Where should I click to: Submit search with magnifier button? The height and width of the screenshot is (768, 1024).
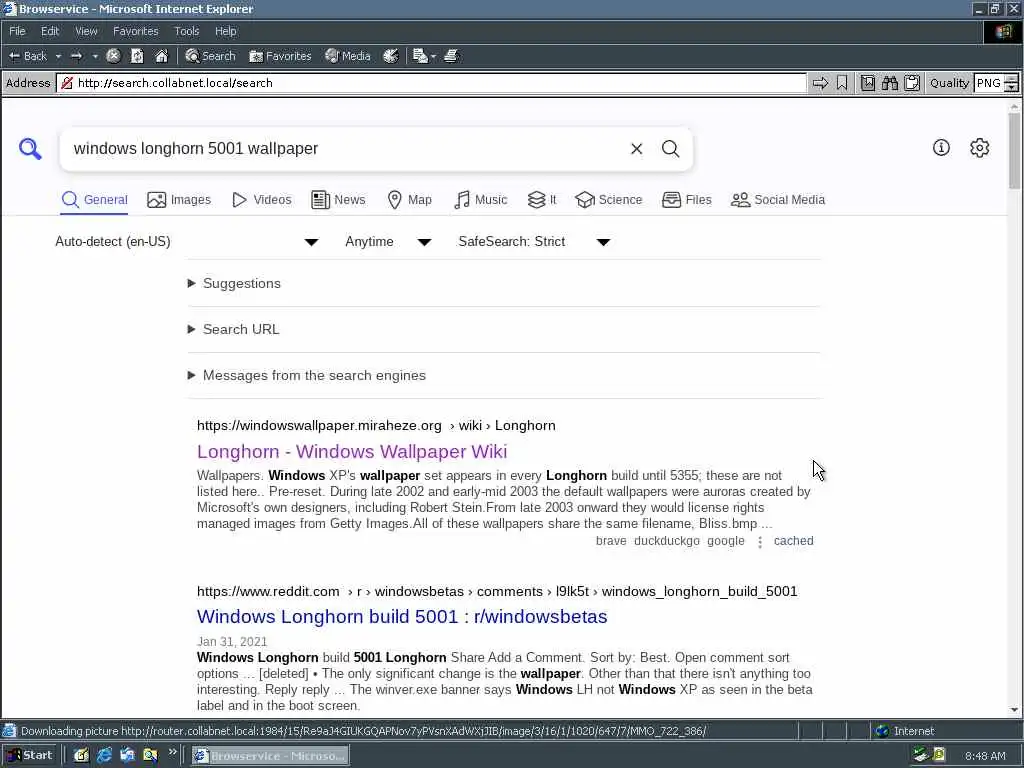(670, 149)
